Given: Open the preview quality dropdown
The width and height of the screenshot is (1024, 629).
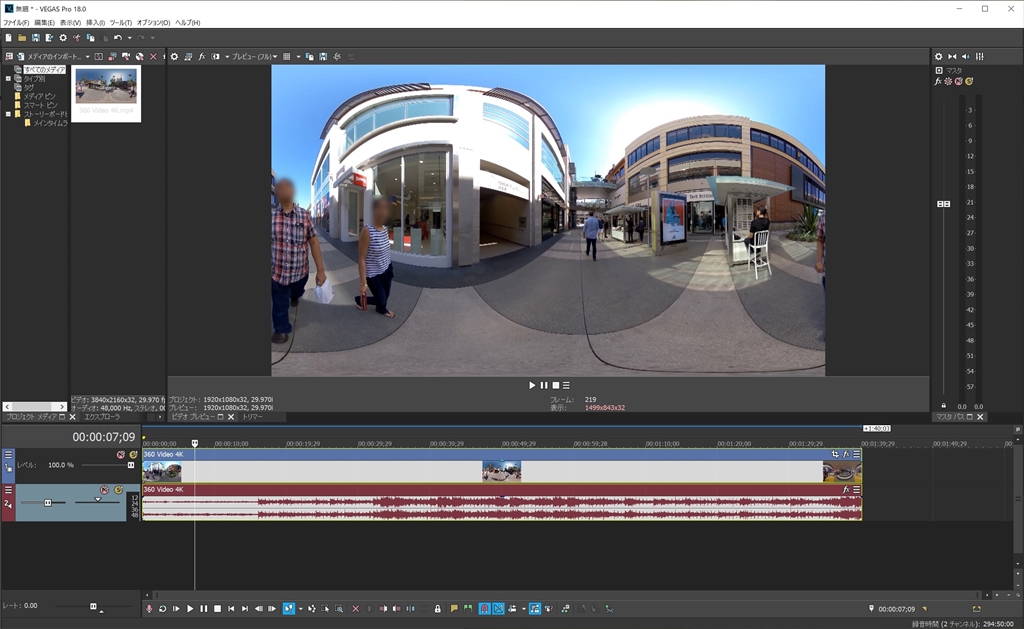Looking at the screenshot, I should click(254, 56).
